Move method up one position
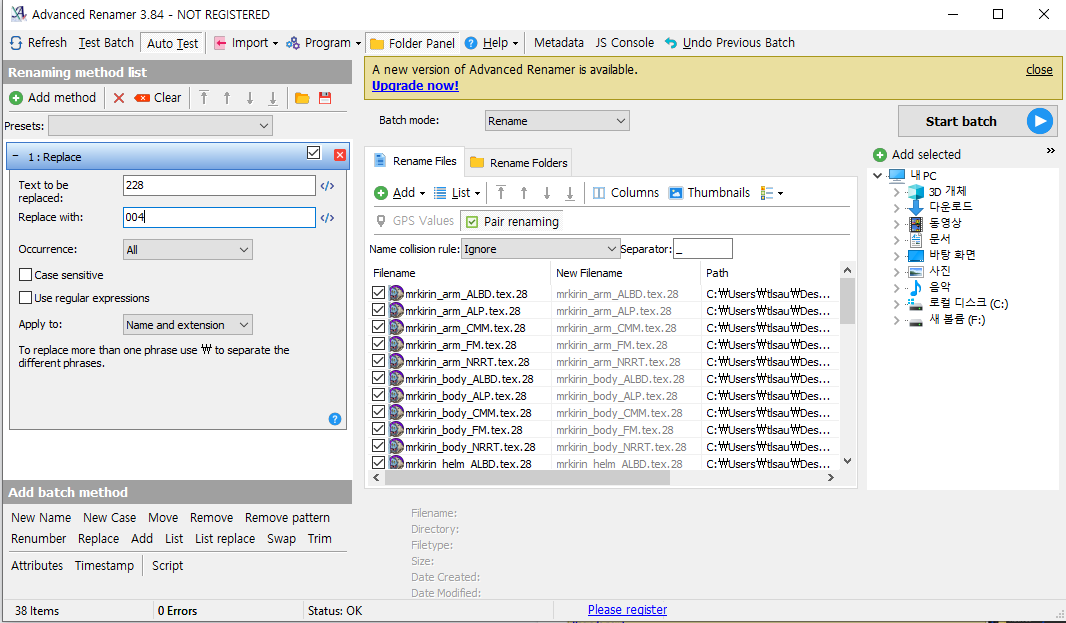 coord(227,98)
